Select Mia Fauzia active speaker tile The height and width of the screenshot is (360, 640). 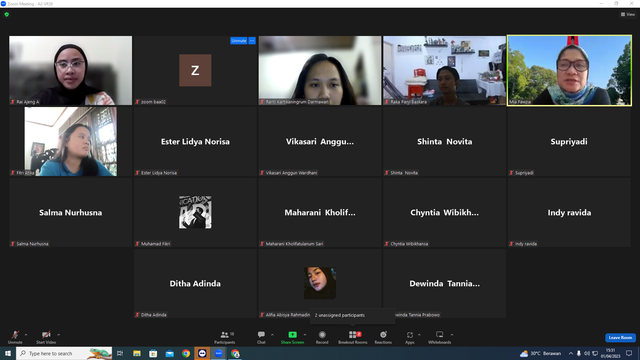pyautogui.click(x=569, y=70)
